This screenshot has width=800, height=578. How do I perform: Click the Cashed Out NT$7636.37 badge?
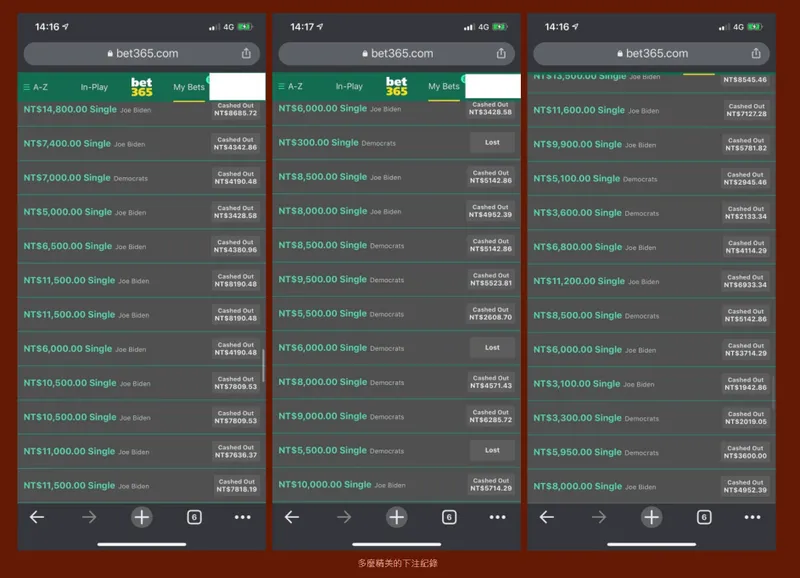236,451
